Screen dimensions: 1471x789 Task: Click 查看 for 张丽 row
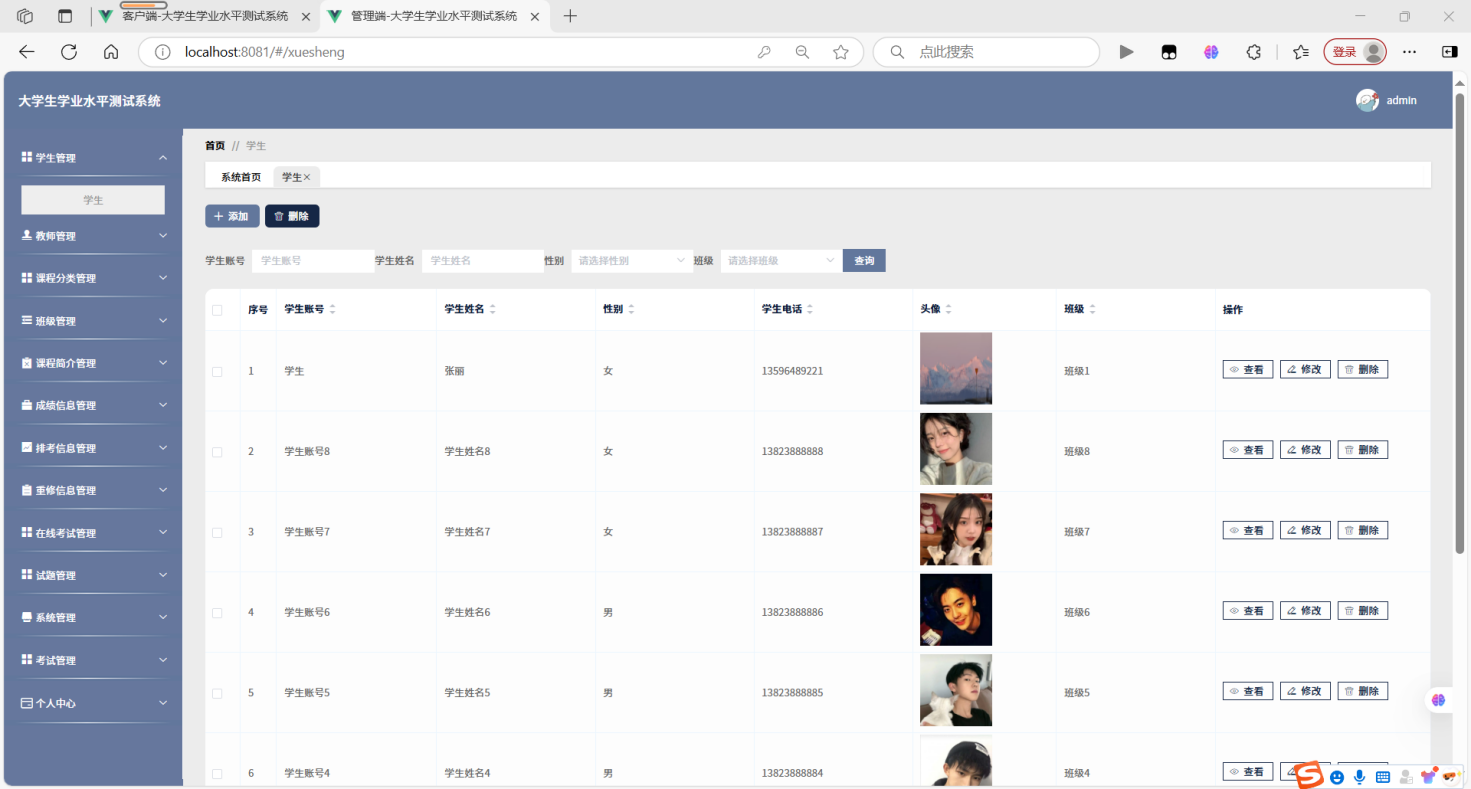pyautogui.click(x=1248, y=370)
